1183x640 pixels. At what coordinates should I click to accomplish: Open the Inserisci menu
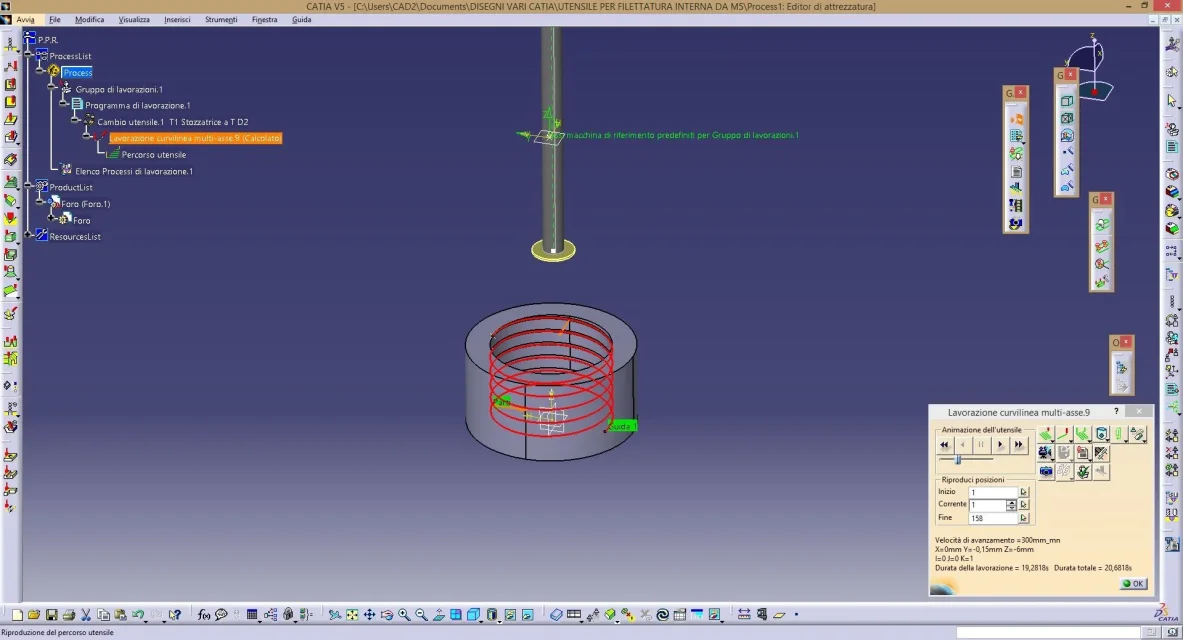click(177, 20)
